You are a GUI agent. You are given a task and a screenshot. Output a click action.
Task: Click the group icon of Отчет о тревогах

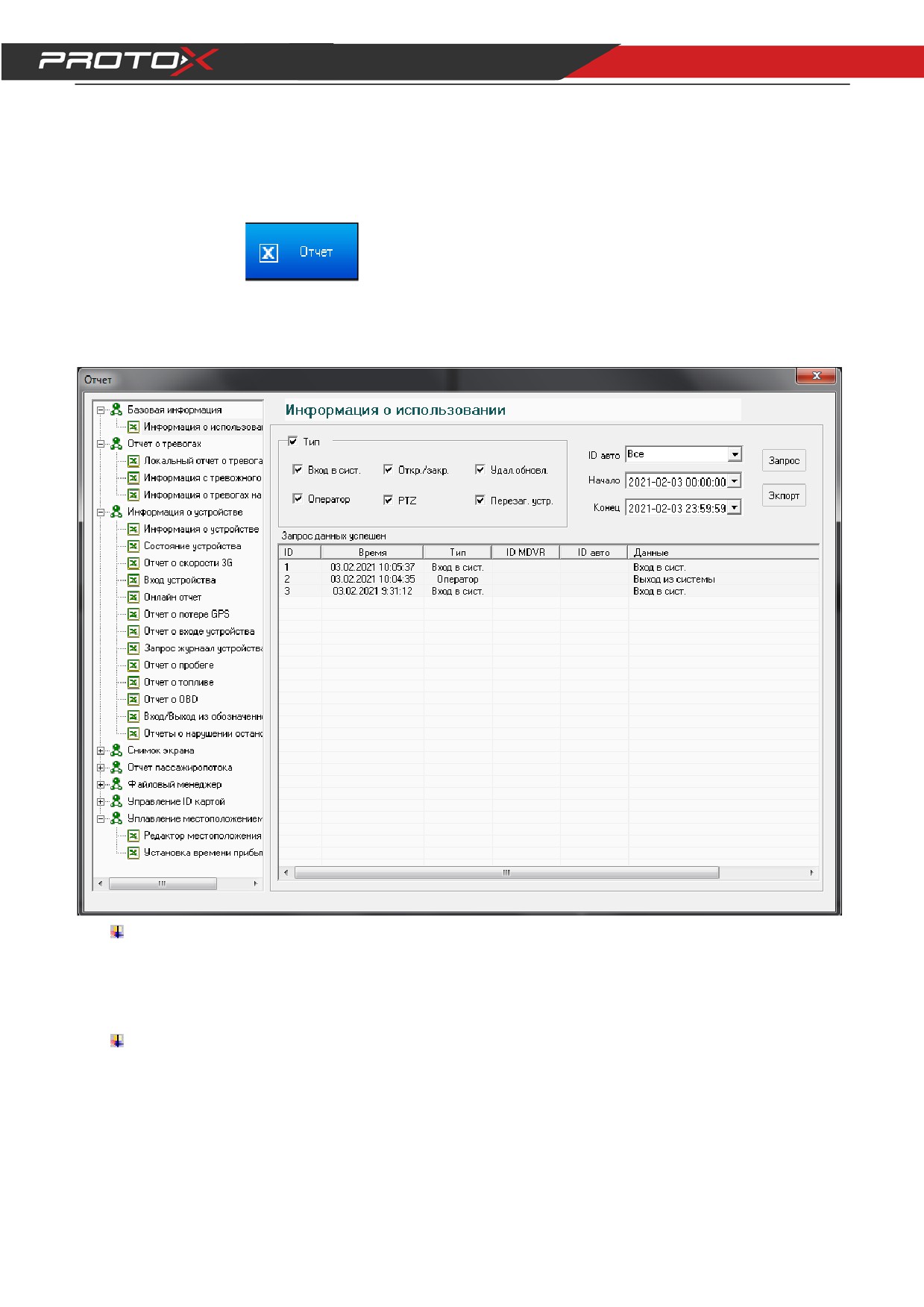(116, 443)
